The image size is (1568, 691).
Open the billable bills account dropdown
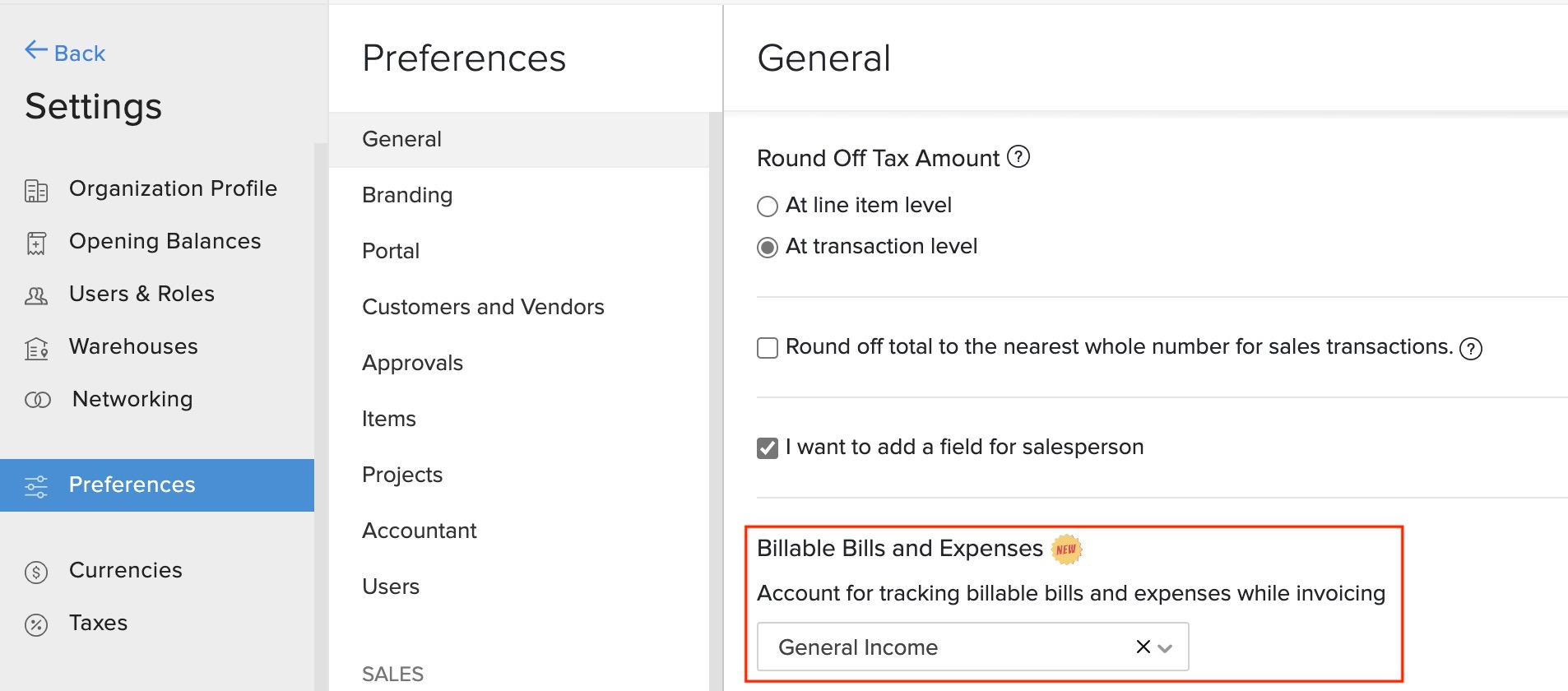click(1164, 647)
